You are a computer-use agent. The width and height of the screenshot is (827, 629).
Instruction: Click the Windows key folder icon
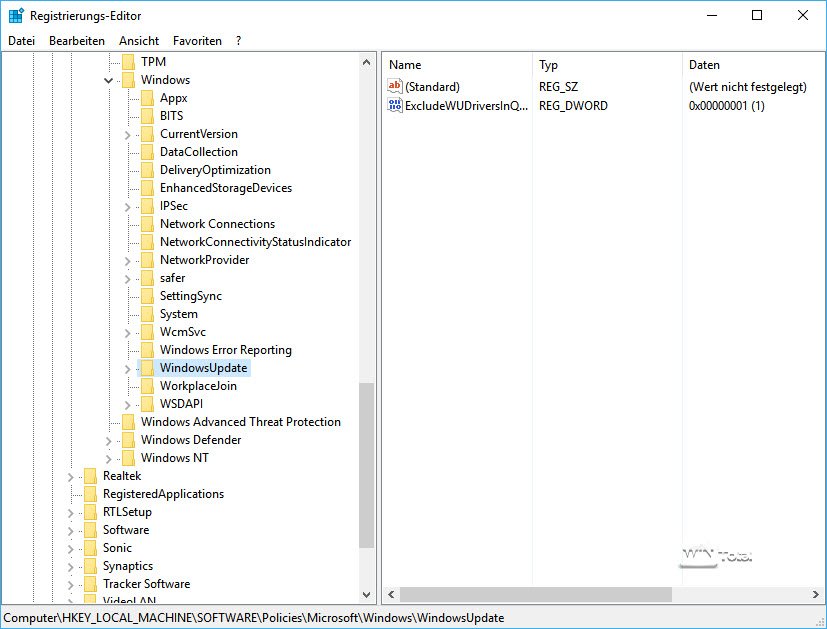(128, 80)
